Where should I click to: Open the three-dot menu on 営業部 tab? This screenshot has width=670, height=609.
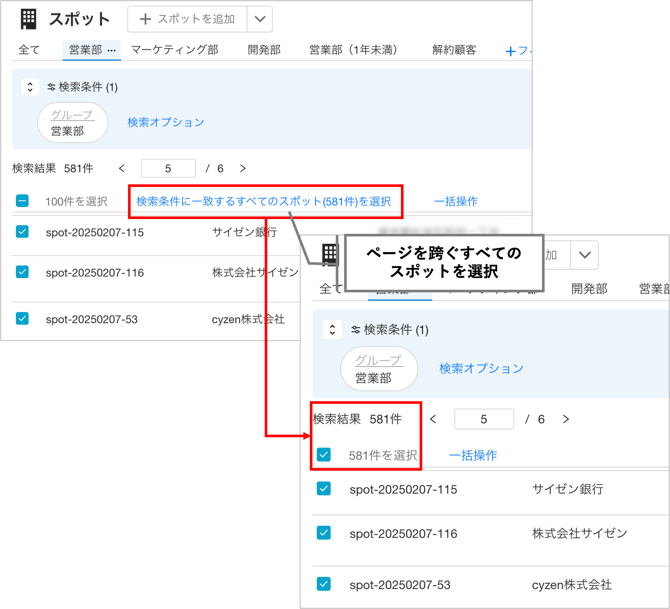click(x=112, y=50)
